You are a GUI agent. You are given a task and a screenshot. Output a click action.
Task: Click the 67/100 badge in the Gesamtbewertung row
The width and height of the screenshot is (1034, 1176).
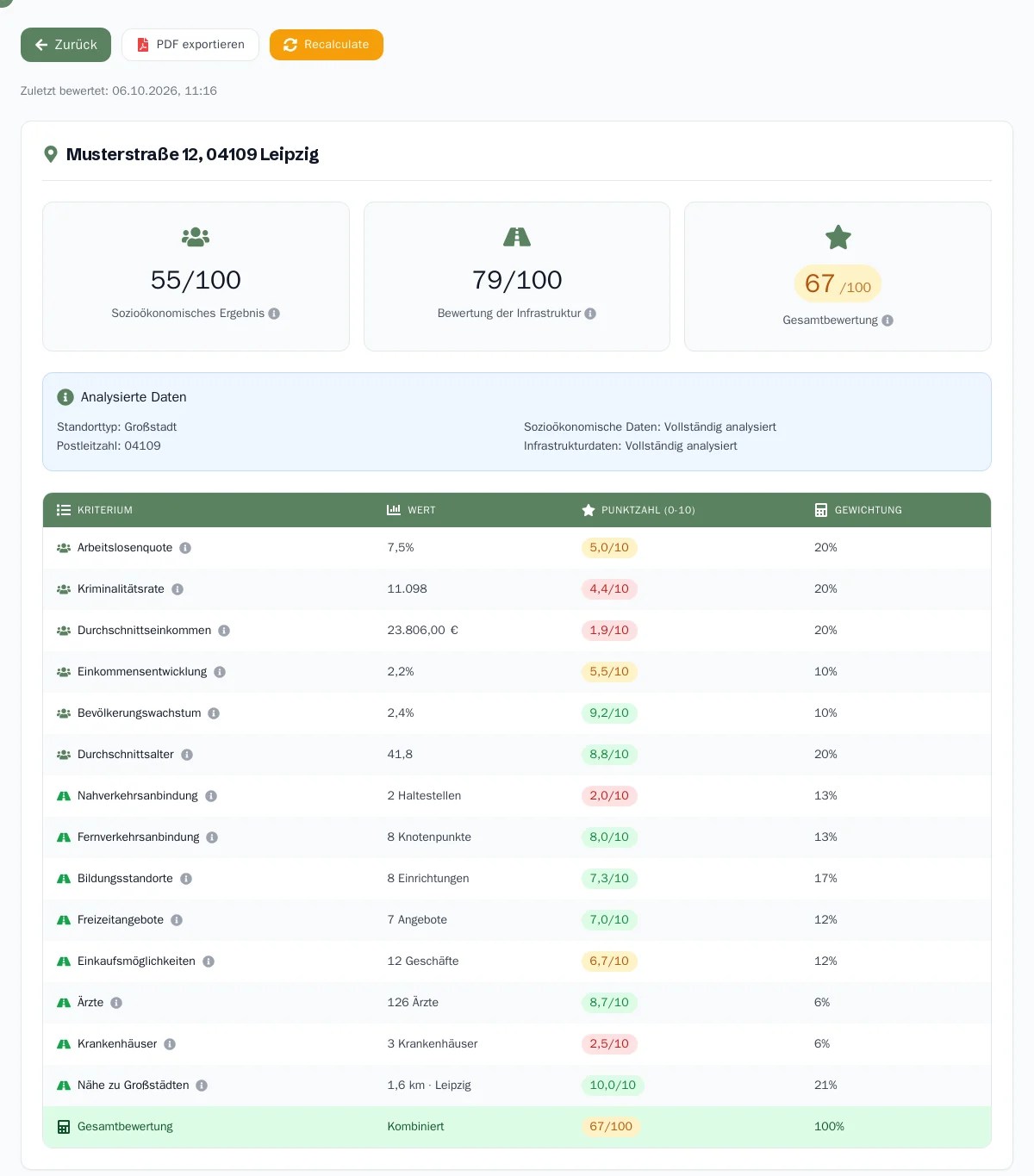click(611, 1127)
